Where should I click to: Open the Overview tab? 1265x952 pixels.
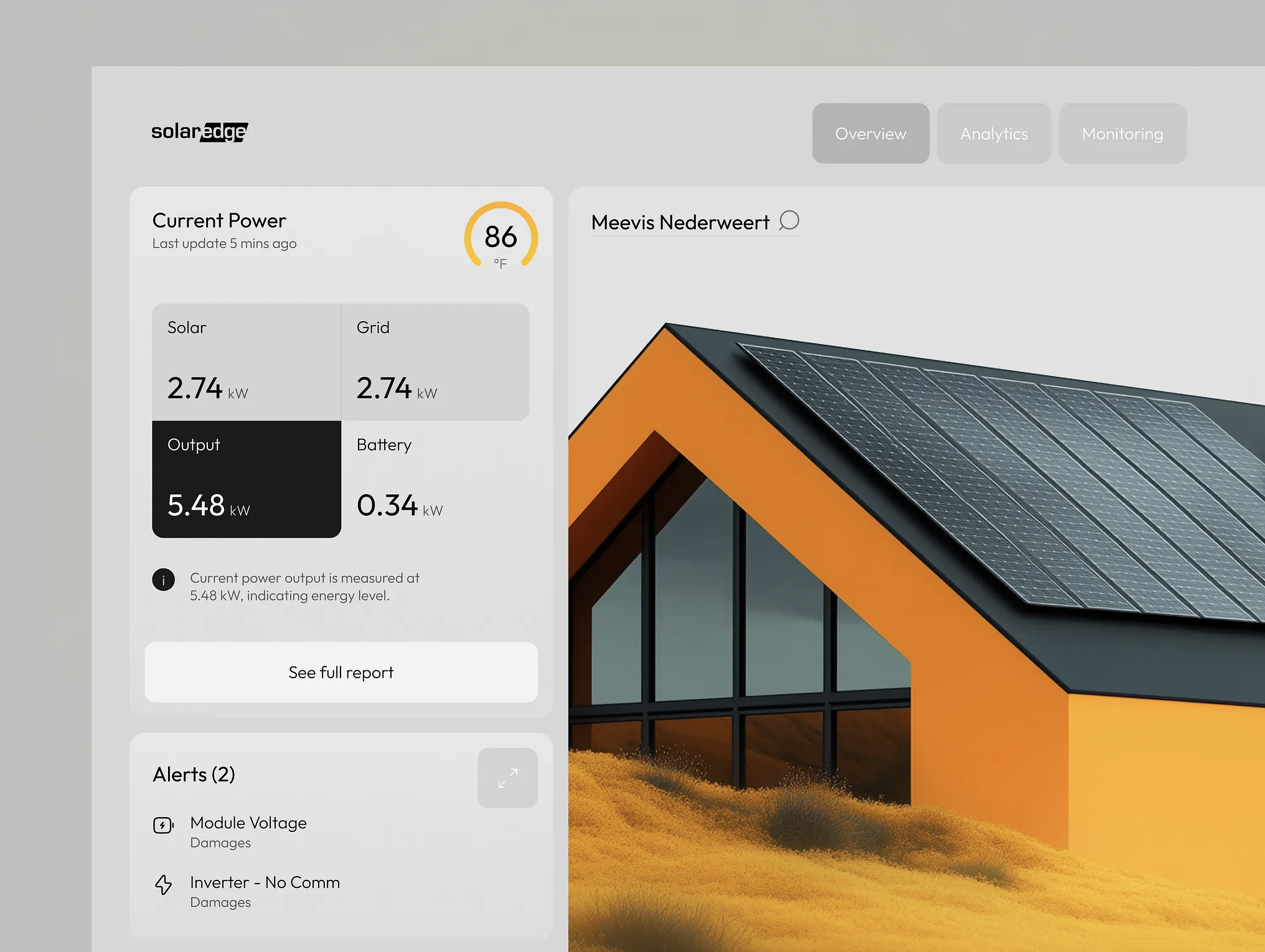870,134
